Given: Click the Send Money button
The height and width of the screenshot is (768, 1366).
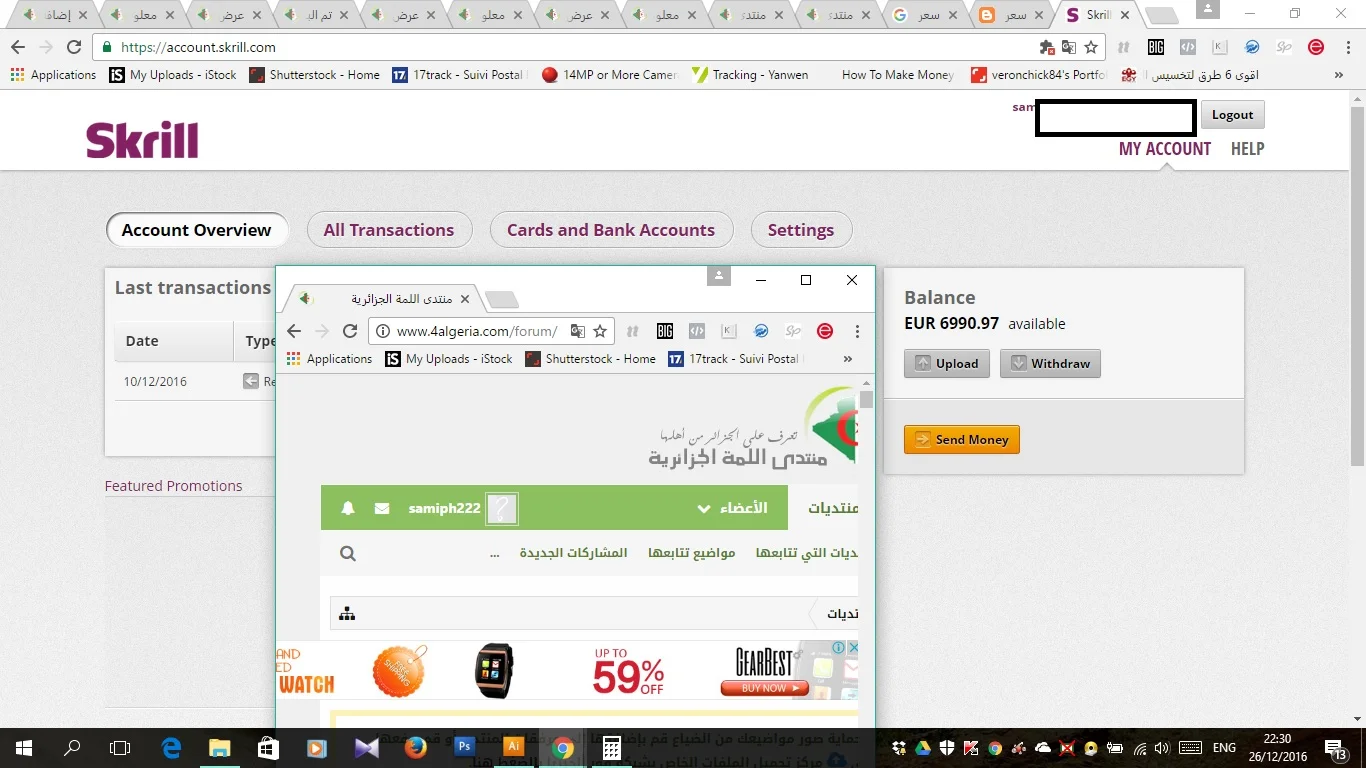Looking at the screenshot, I should pos(961,440).
